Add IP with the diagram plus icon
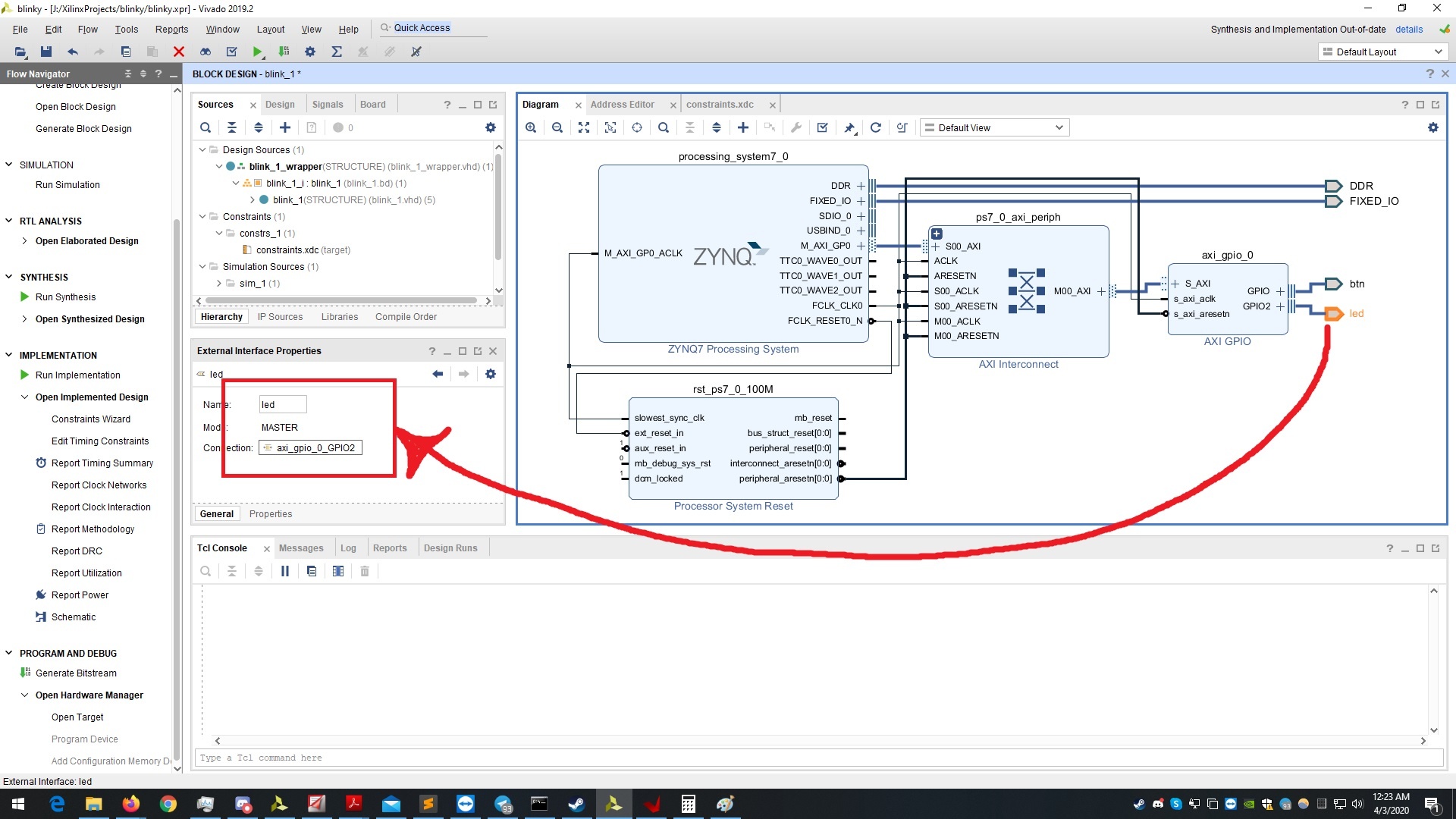This screenshot has width=1456, height=819. click(x=743, y=127)
